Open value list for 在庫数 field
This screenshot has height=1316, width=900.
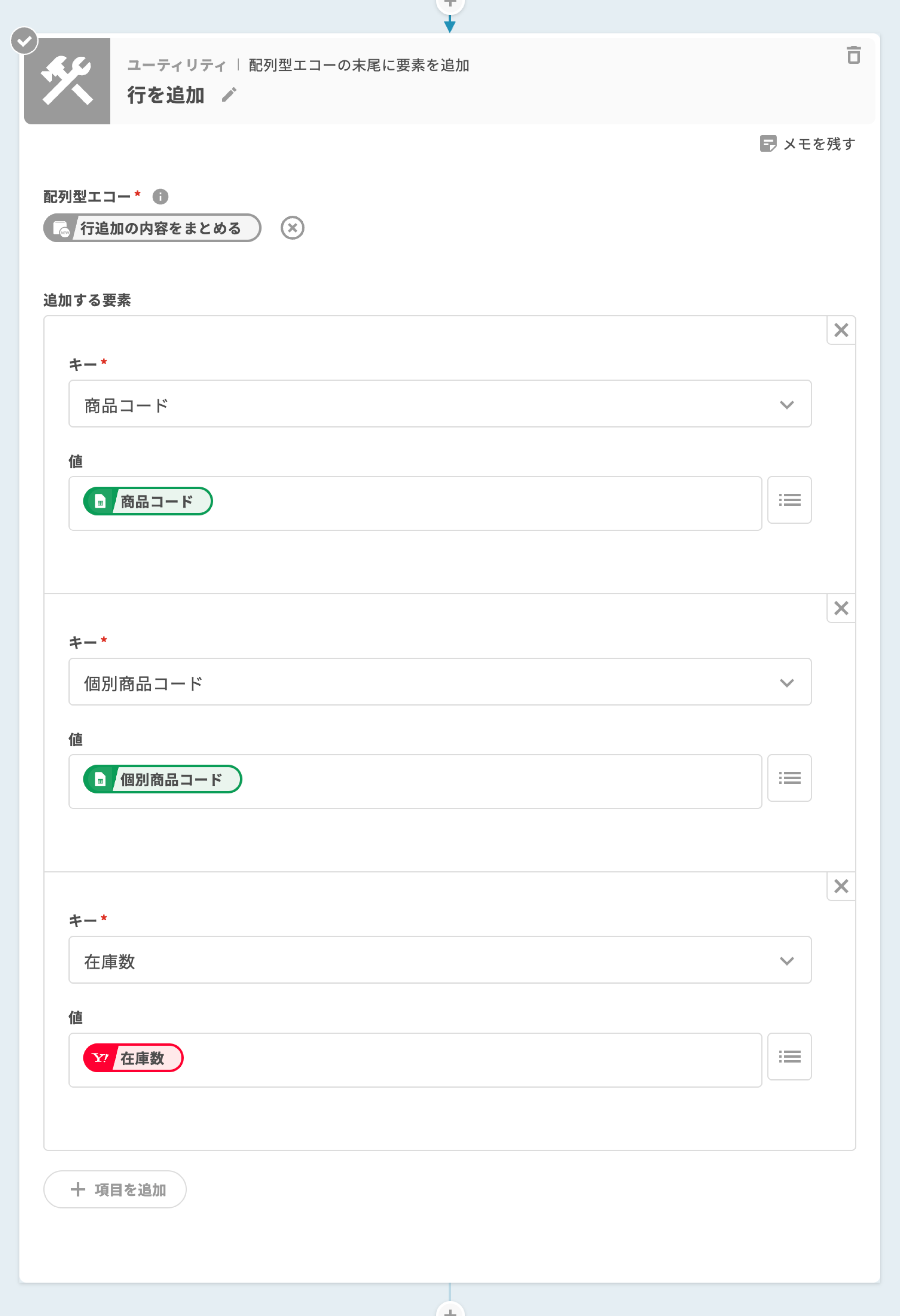(789, 1057)
